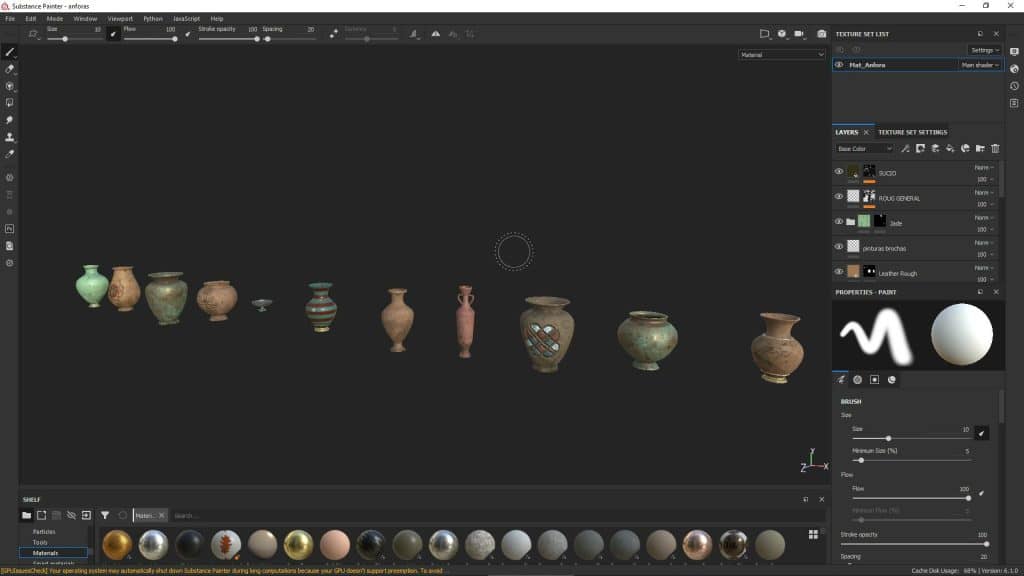Image resolution: width=1024 pixels, height=576 pixels.
Task: Toggle the symmetry icon in top toolbar
Action: click(x=436, y=34)
